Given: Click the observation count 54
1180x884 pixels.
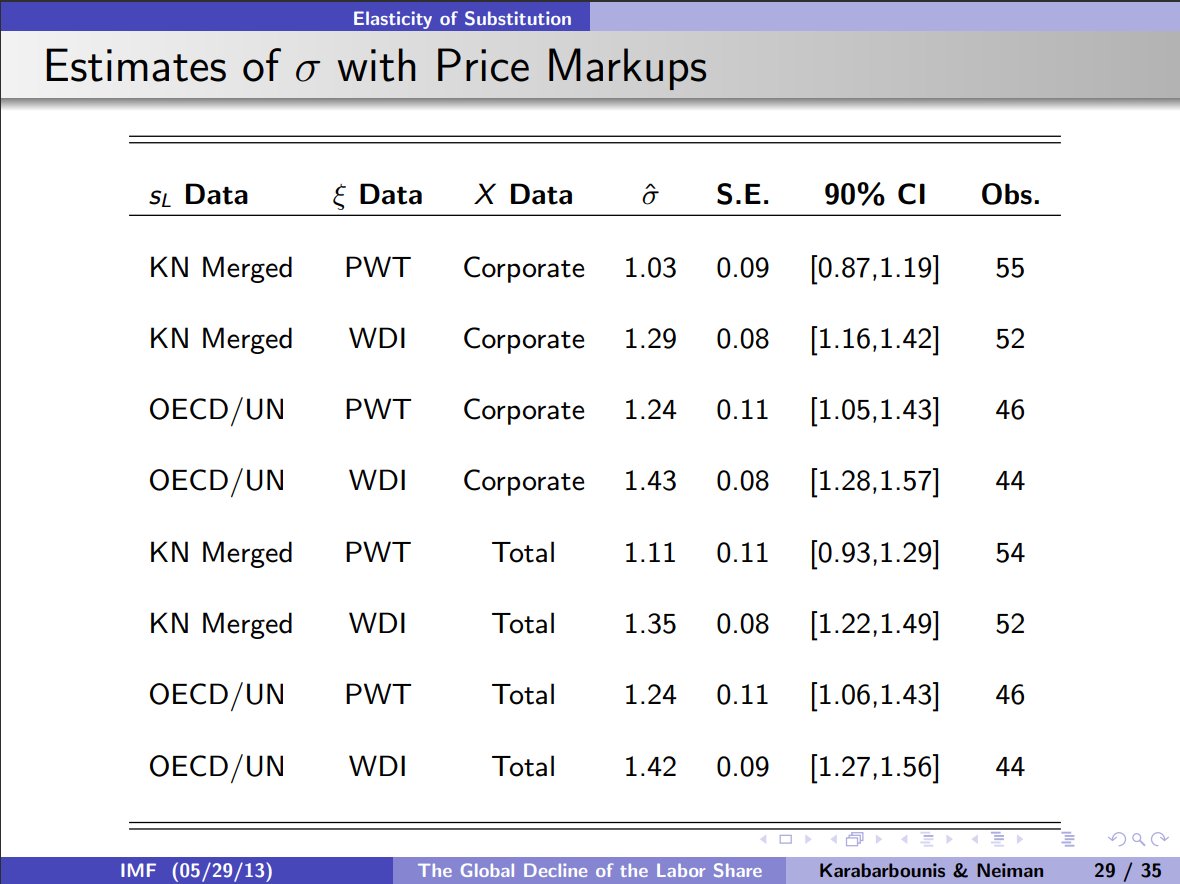Looking at the screenshot, I should click(x=1010, y=553).
